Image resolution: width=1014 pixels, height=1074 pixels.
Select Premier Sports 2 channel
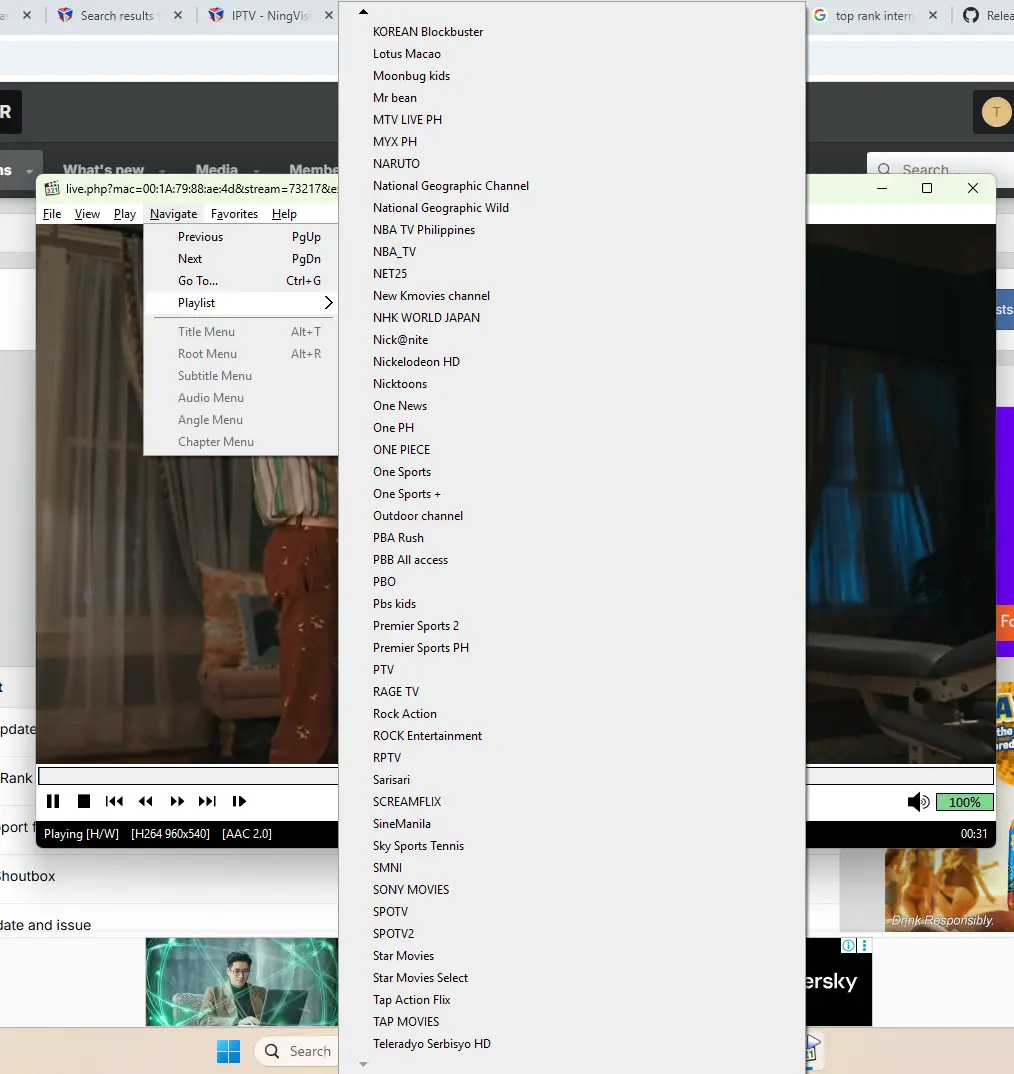pos(416,625)
